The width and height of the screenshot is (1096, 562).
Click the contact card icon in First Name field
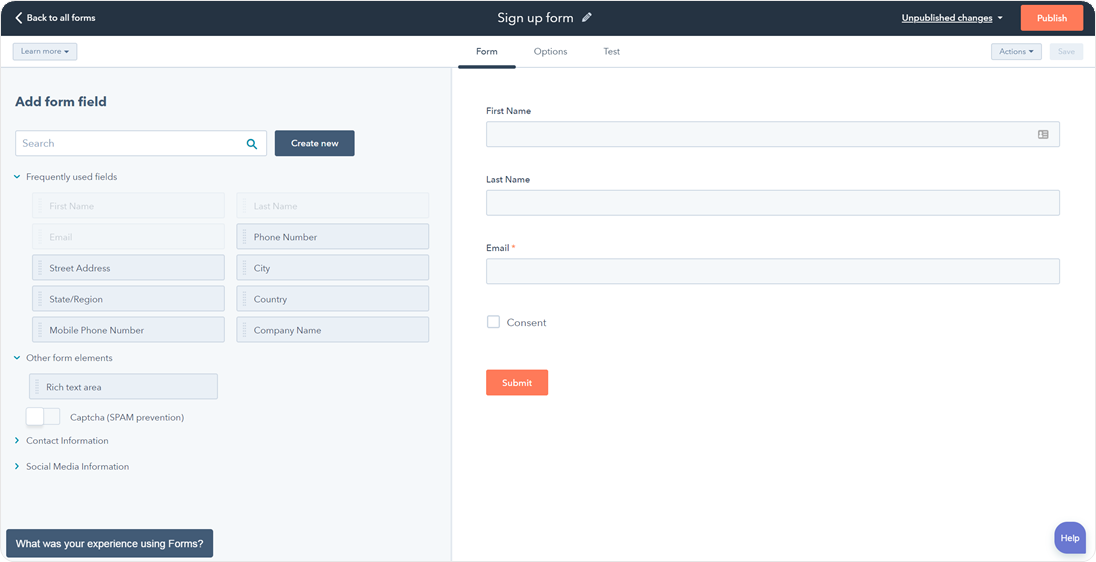pos(1043,134)
